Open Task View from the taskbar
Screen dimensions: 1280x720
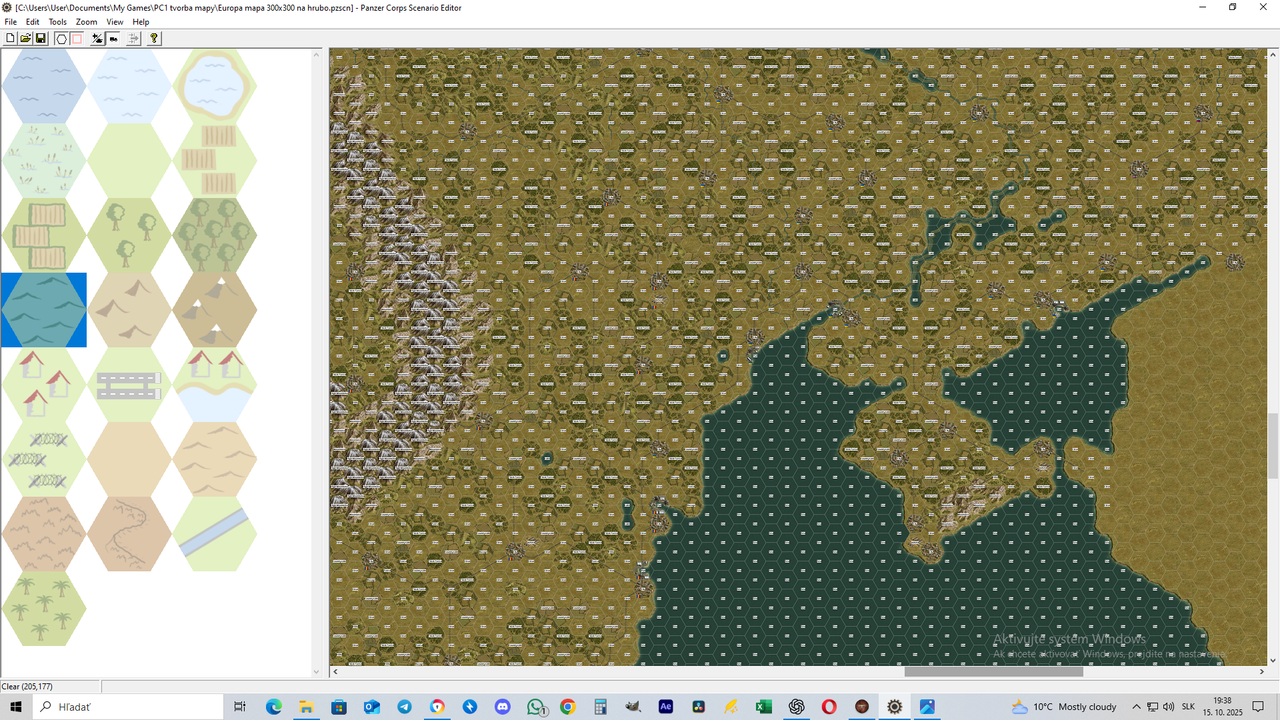[240, 707]
